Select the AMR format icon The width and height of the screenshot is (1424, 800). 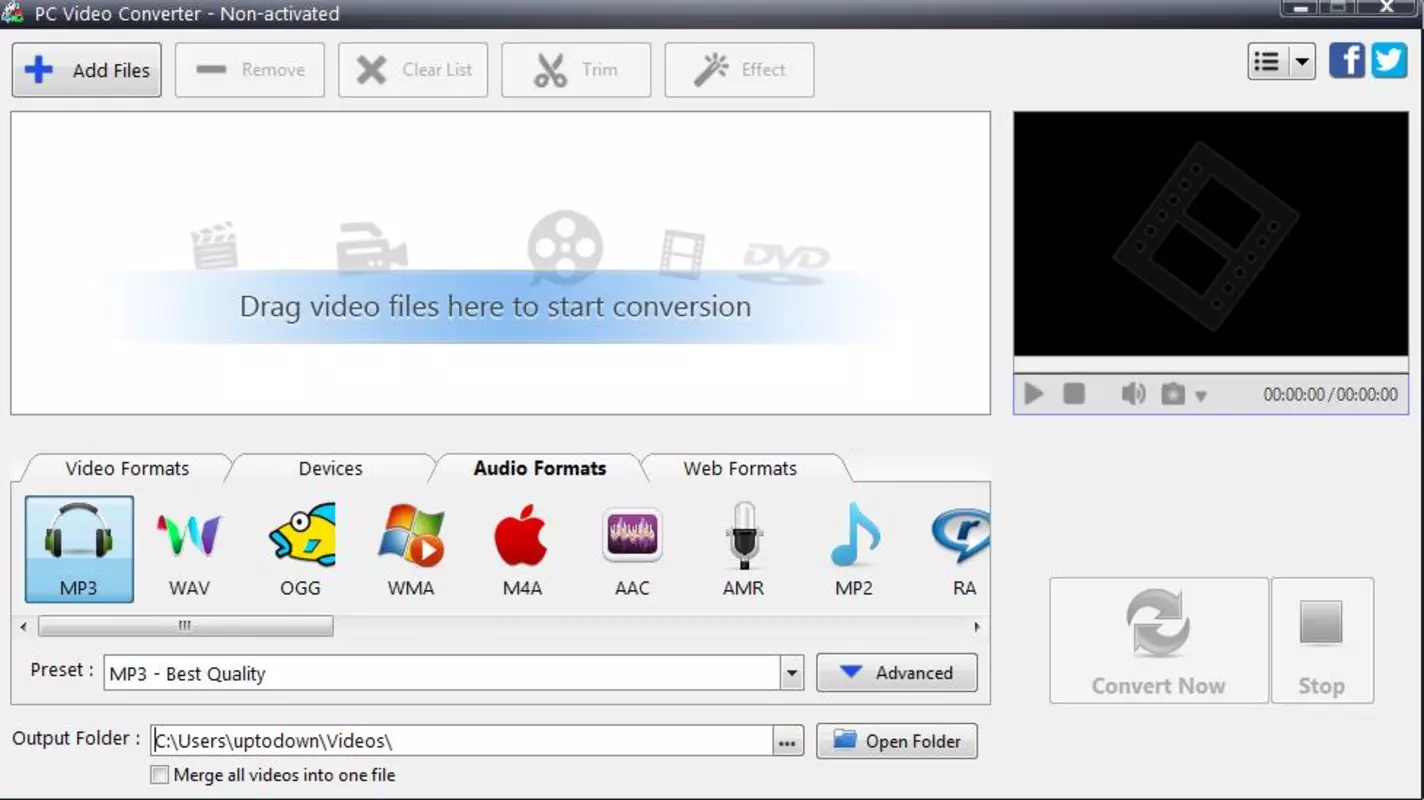point(743,549)
